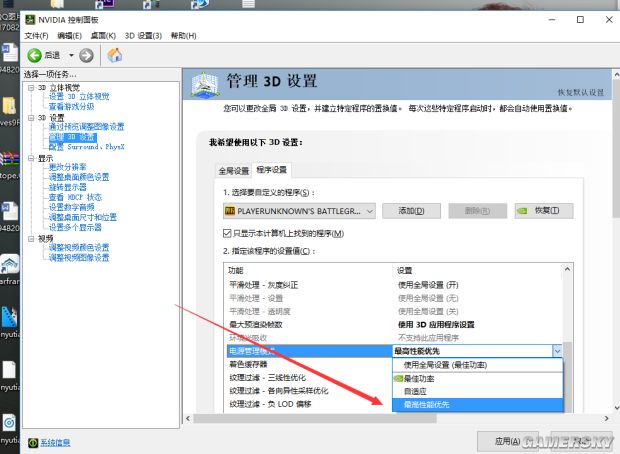Image resolution: width=620 pixels, height=454 pixels.
Task: Open the PLAYERUNKNOWN'S BATTLEGROUNDS program dropdown
Action: click(x=369, y=211)
